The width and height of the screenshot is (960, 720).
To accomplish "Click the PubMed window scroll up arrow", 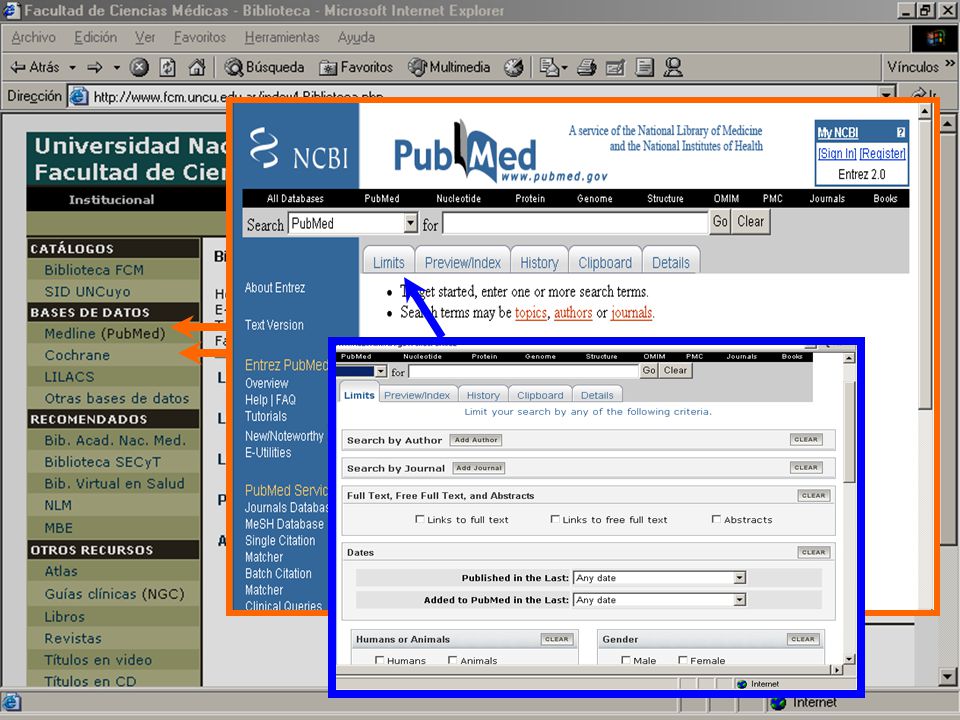I will [x=924, y=111].
